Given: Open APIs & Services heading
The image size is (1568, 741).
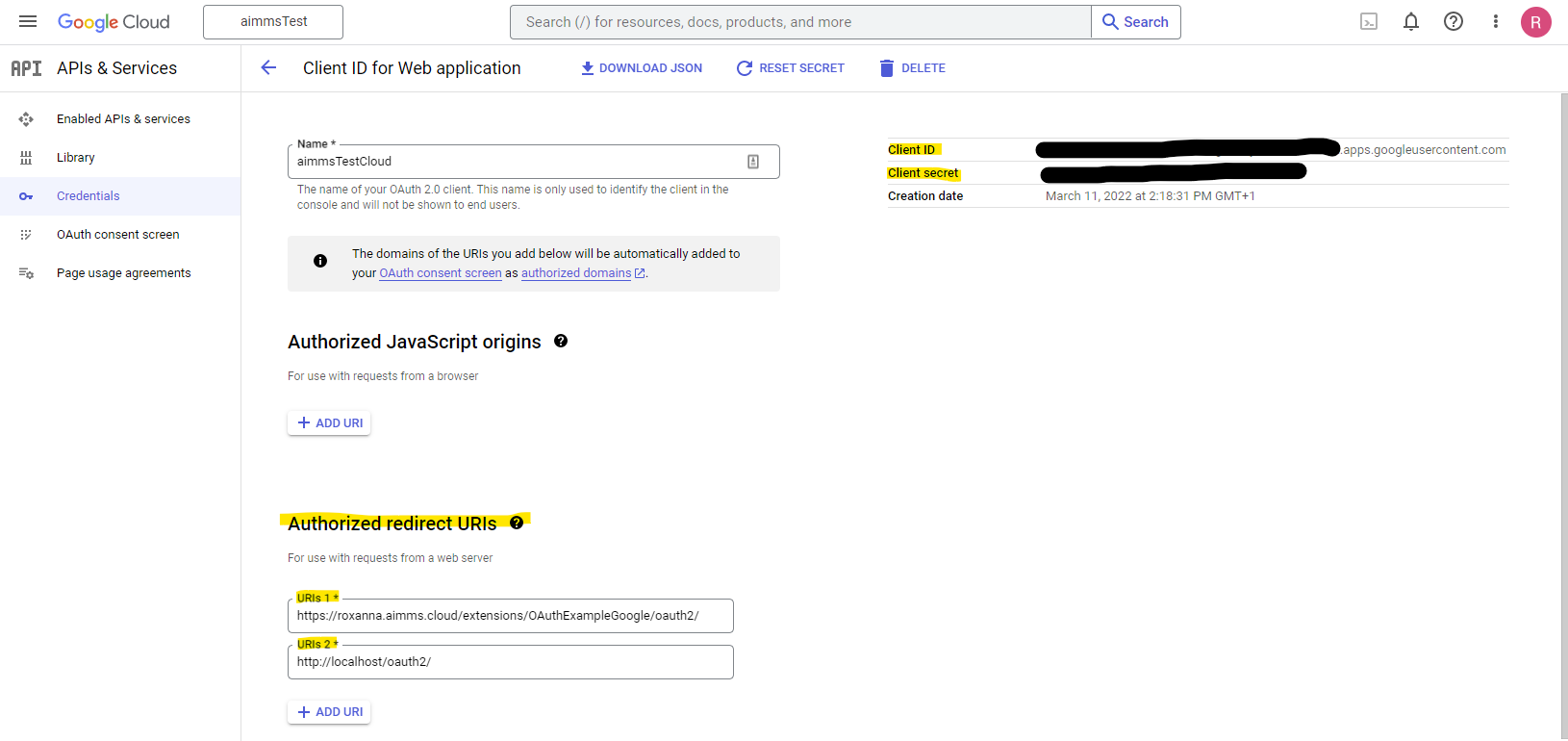Looking at the screenshot, I should pyautogui.click(x=116, y=68).
